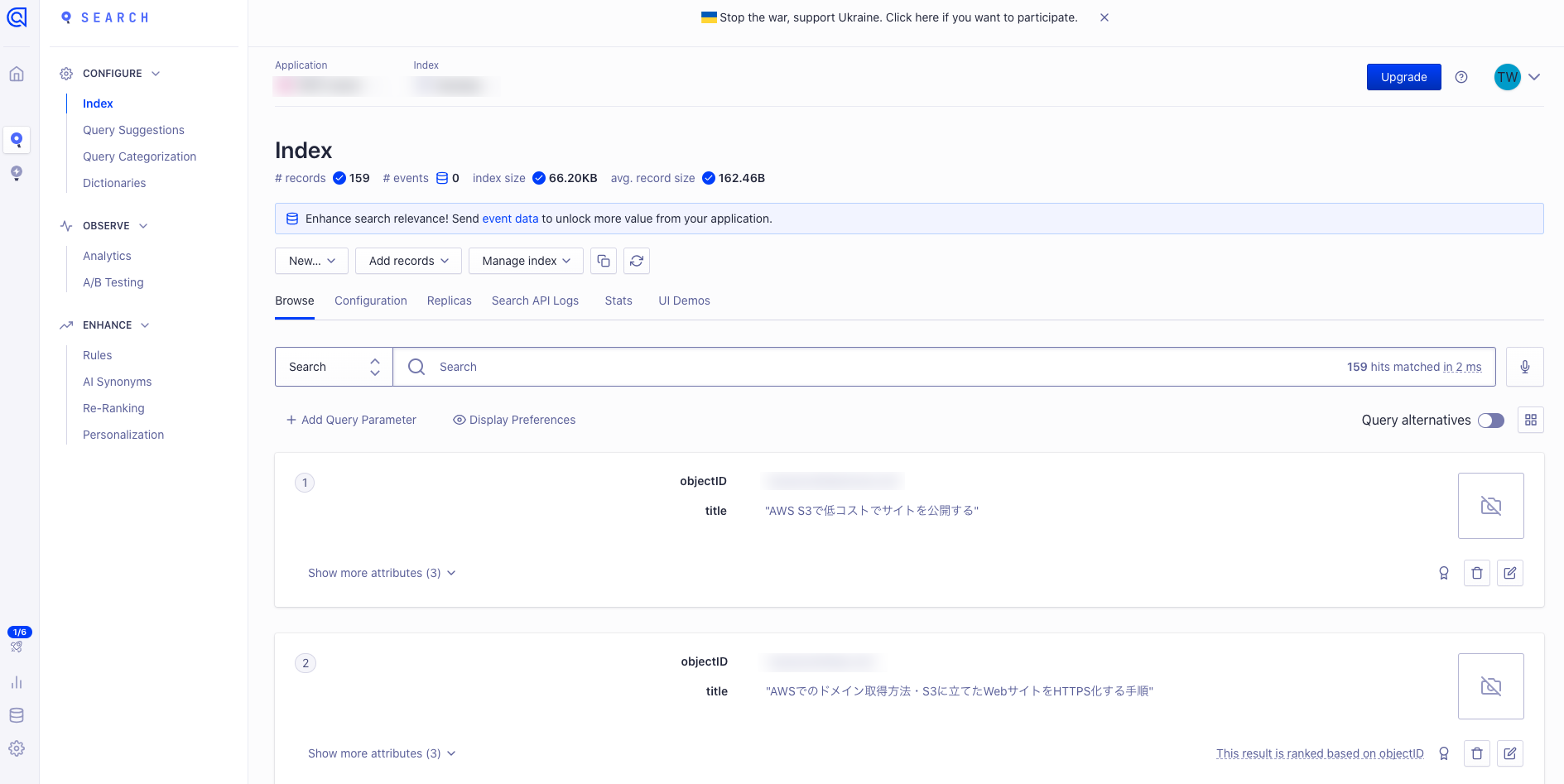Open the Add records dropdown

click(408, 261)
